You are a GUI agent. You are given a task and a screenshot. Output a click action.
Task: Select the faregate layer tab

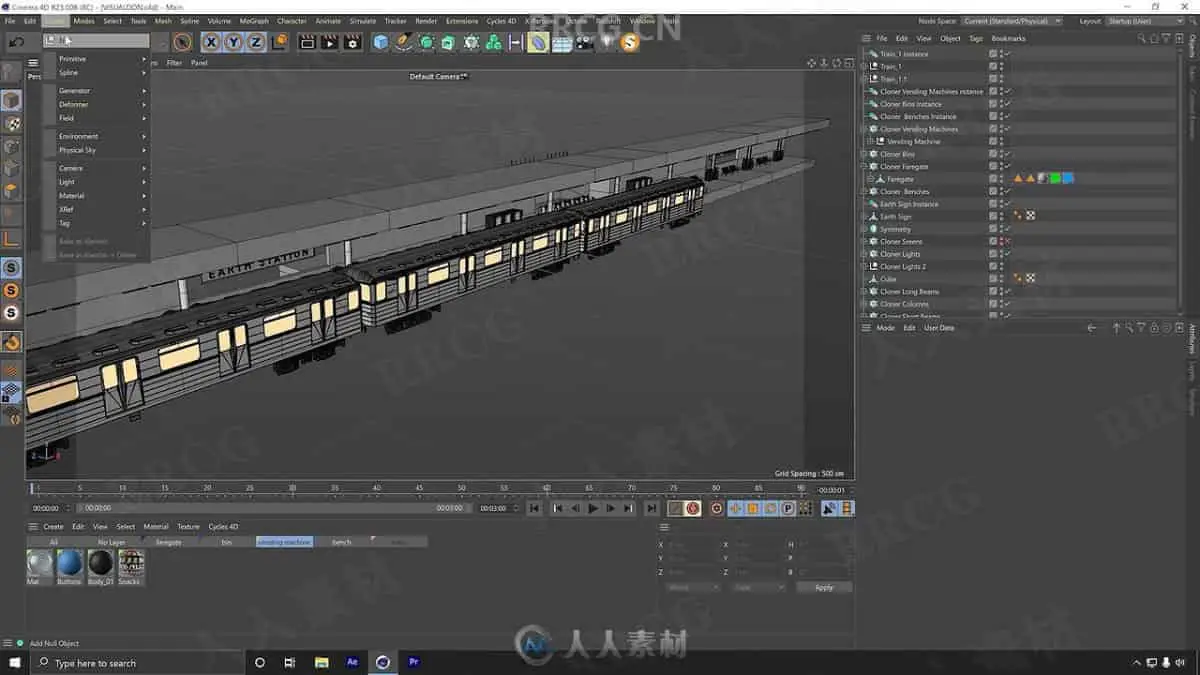[x=169, y=542]
